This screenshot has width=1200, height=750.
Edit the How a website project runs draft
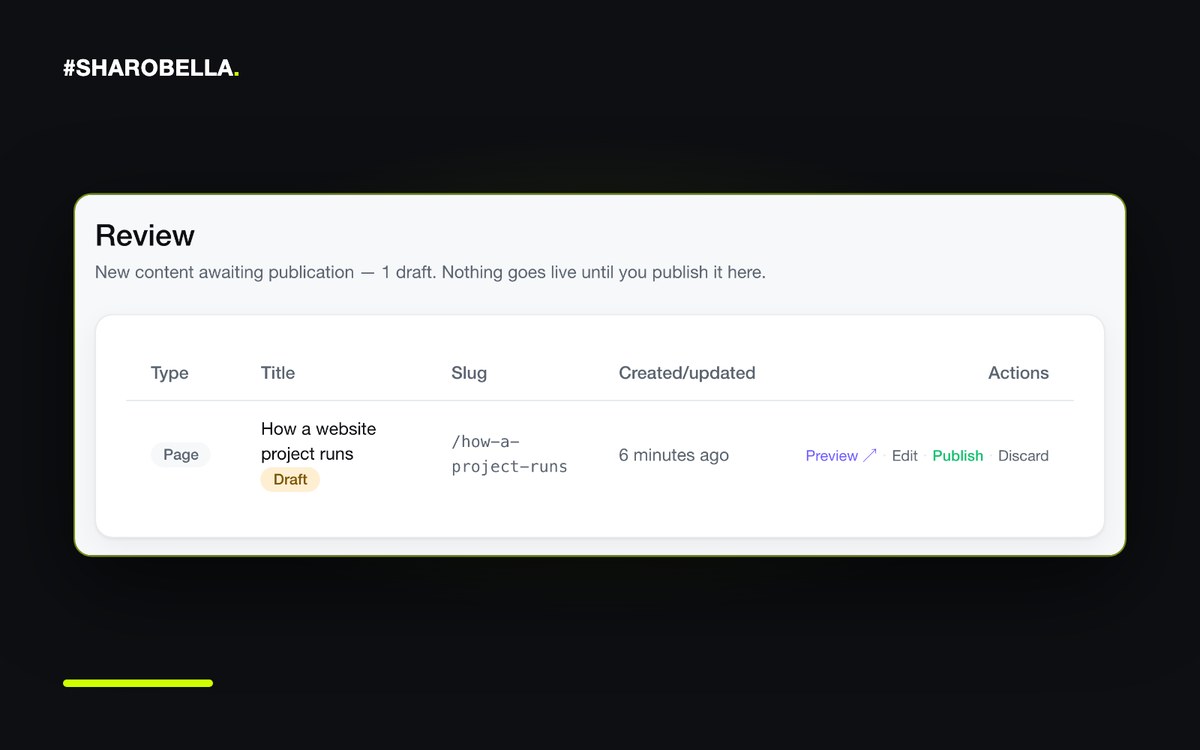coord(905,455)
